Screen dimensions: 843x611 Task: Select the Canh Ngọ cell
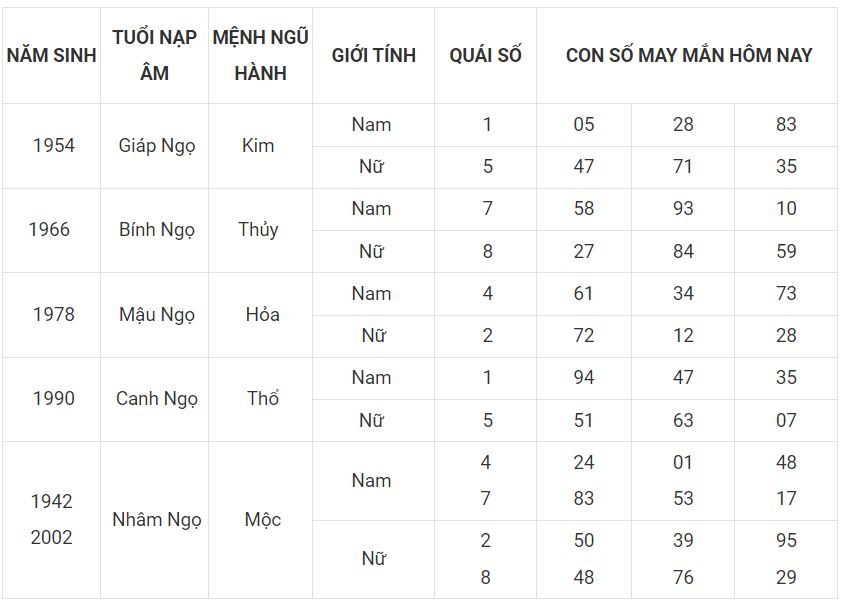pos(156,399)
